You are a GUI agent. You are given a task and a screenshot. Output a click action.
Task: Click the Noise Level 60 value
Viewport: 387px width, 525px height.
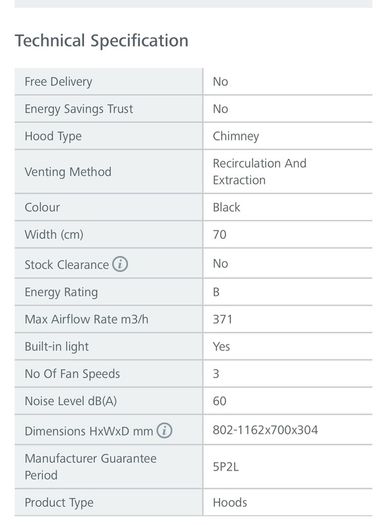(x=220, y=401)
